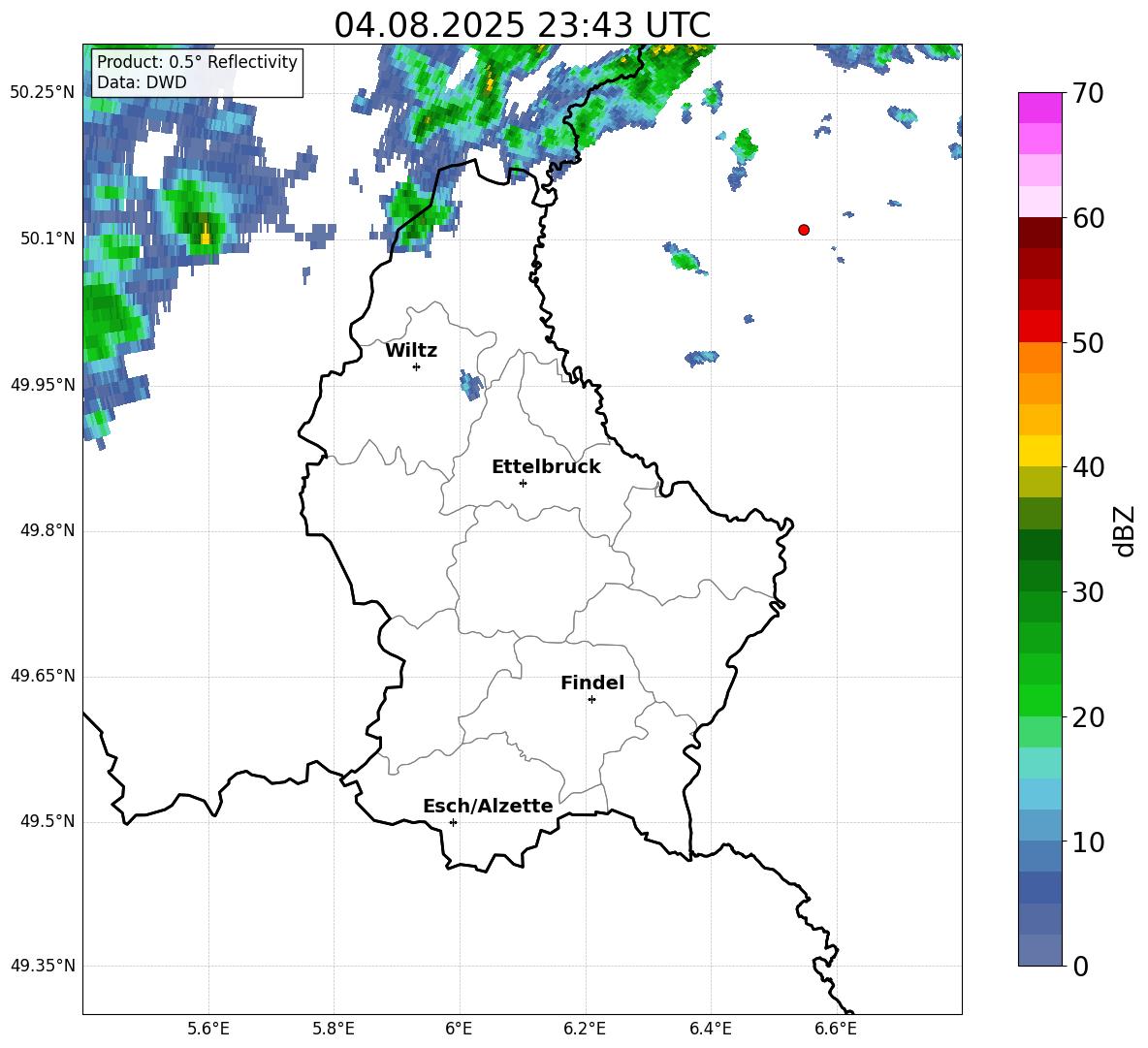Click the Findel station cross marker
This screenshot has height=1048, width=1148.
(x=591, y=700)
